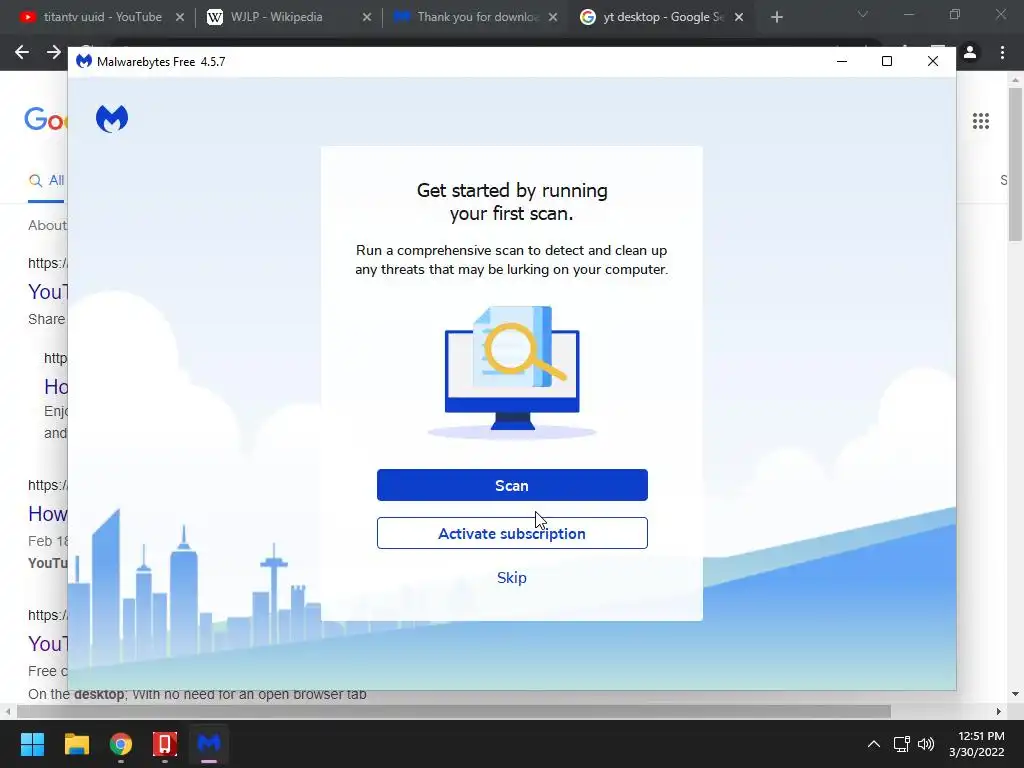
Task: Open the Windows Start menu
Action: click(x=32, y=744)
